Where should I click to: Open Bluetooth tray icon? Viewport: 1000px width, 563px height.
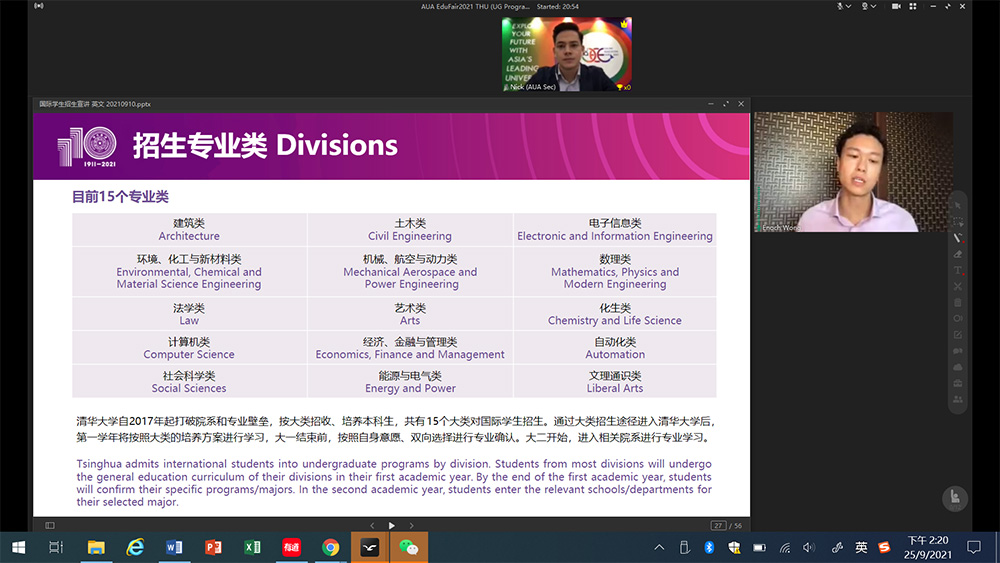(709, 547)
